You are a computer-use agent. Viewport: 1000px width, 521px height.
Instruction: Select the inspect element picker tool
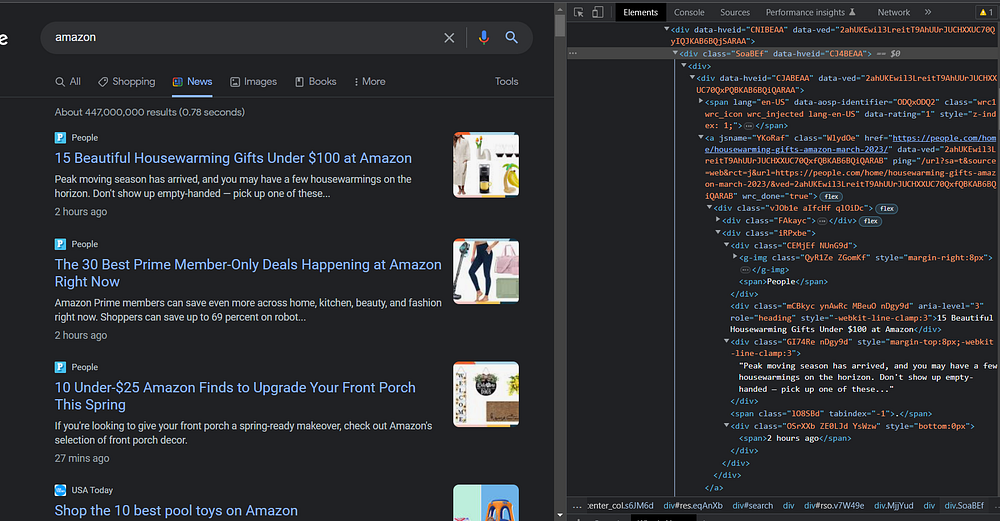pos(578,12)
